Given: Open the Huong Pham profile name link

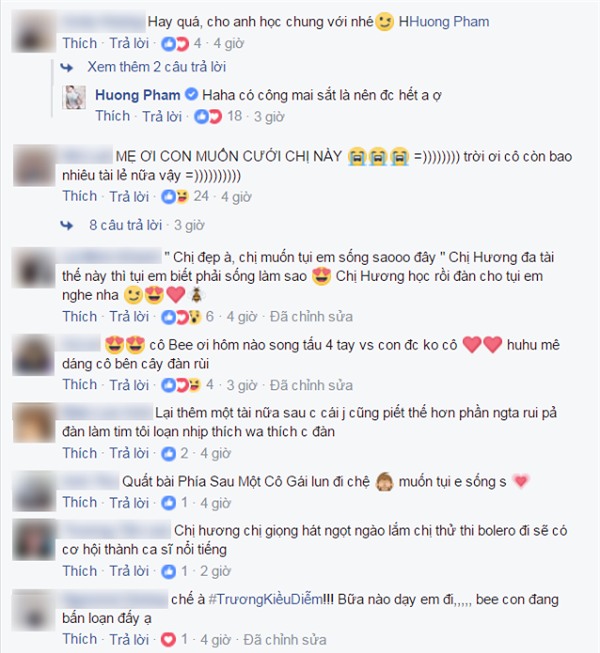Looking at the screenshot, I should tap(138, 95).
